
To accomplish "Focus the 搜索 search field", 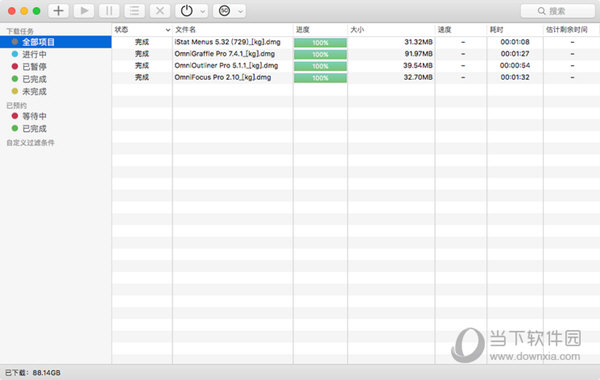I will (x=558, y=11).
